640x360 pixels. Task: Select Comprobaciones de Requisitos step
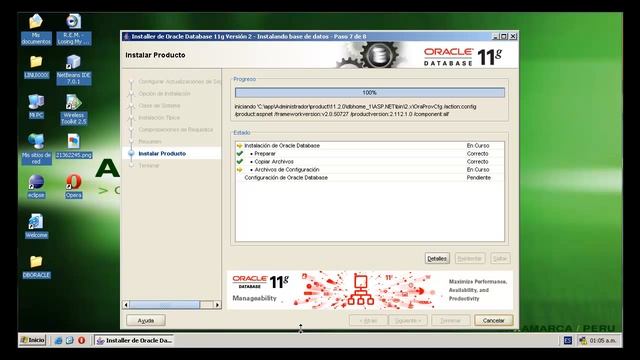176,129
